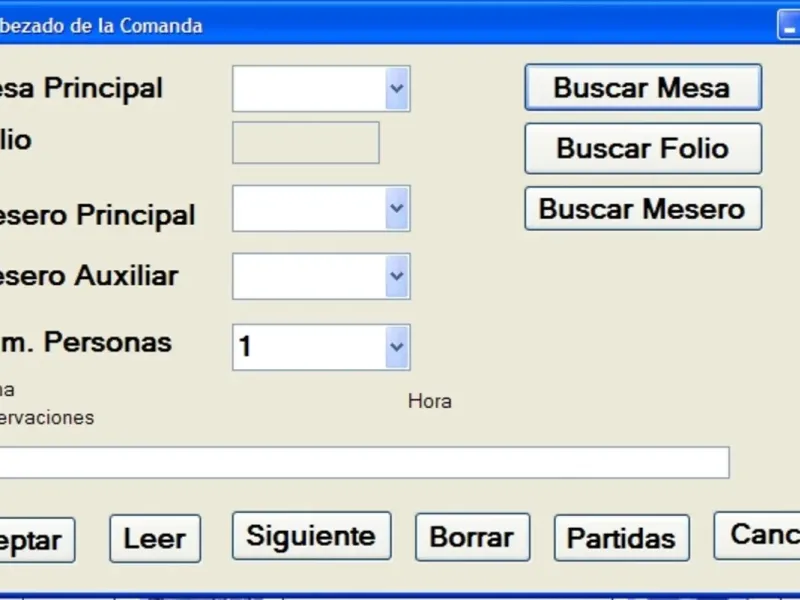The image size is (800, 600).
Task: Click the Mesa Principal combo text area
Action: pyautogui.click(x=308, y=89)
